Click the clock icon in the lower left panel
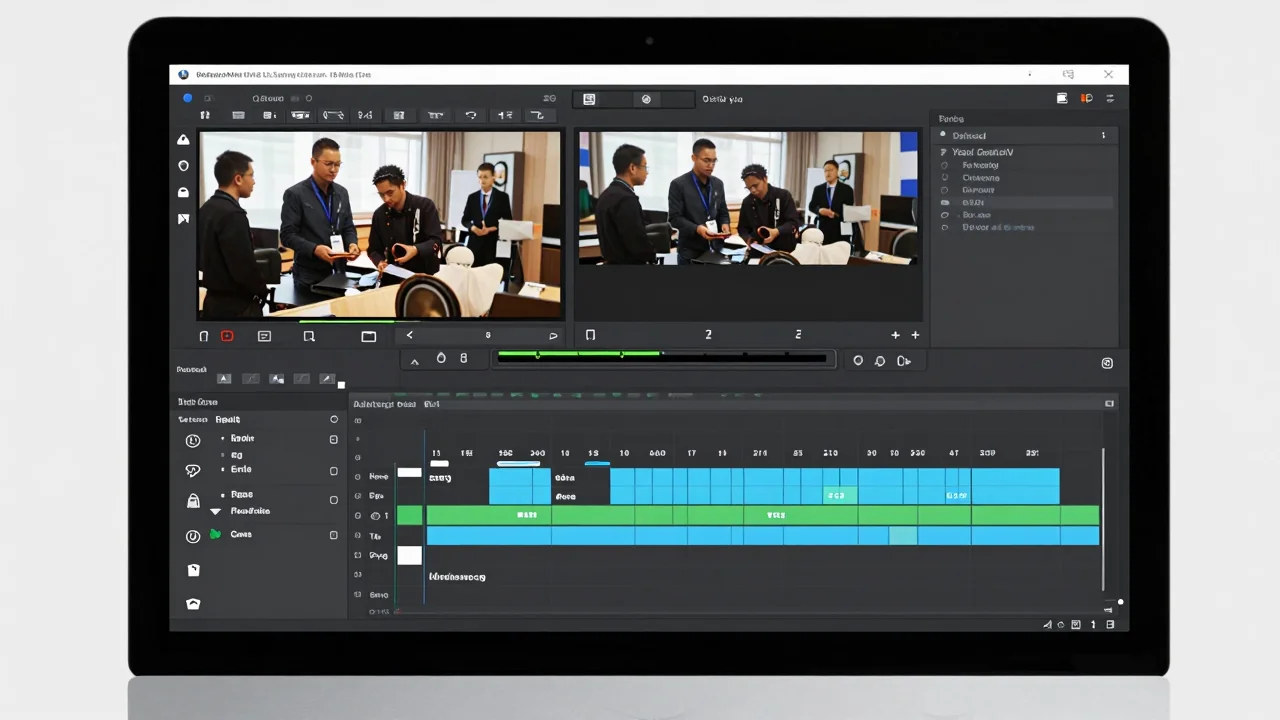The width and height of the screenshot is (1280, 720). click(193, 441)
